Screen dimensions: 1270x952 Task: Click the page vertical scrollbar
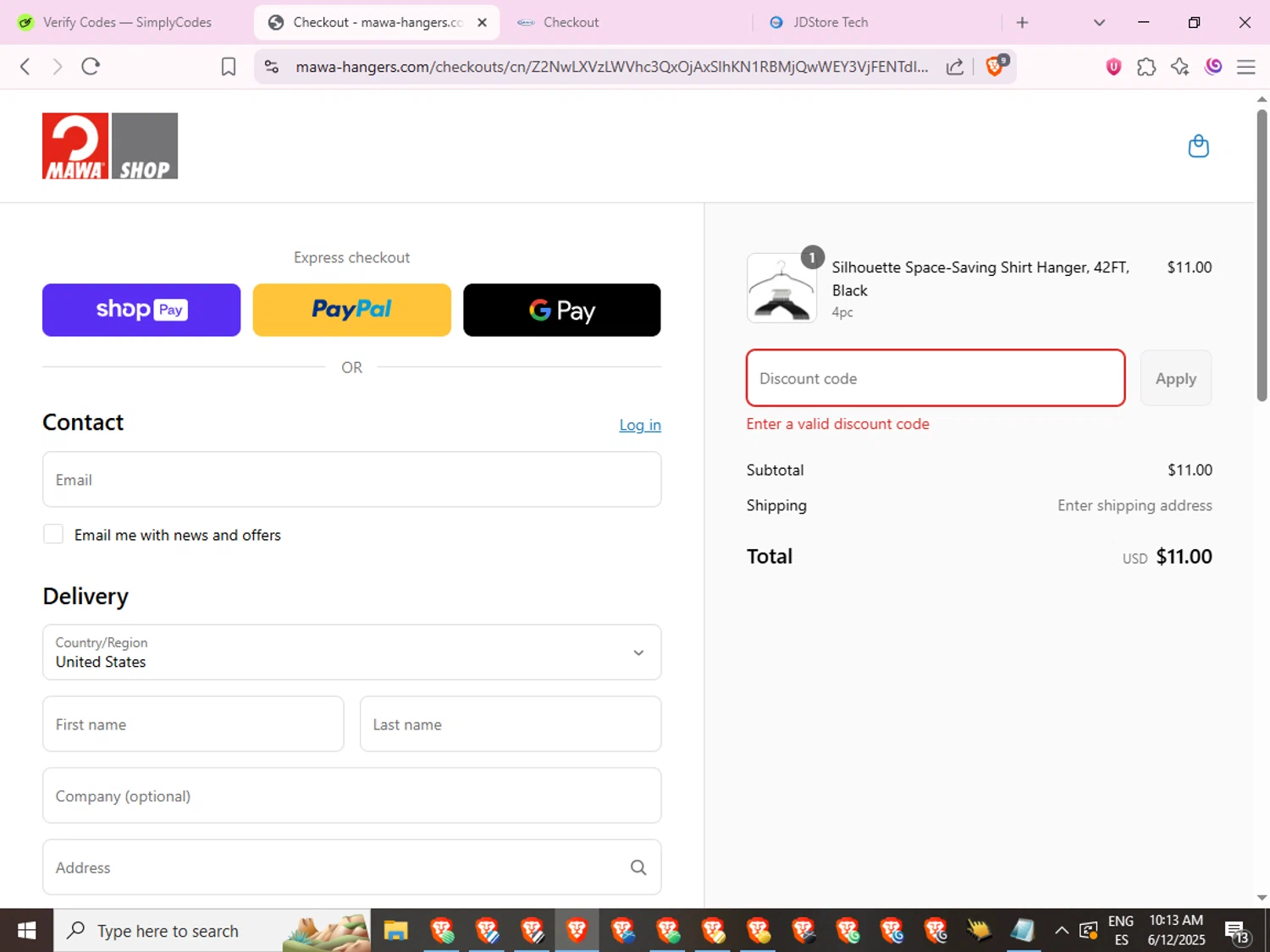coord(1262,254)
